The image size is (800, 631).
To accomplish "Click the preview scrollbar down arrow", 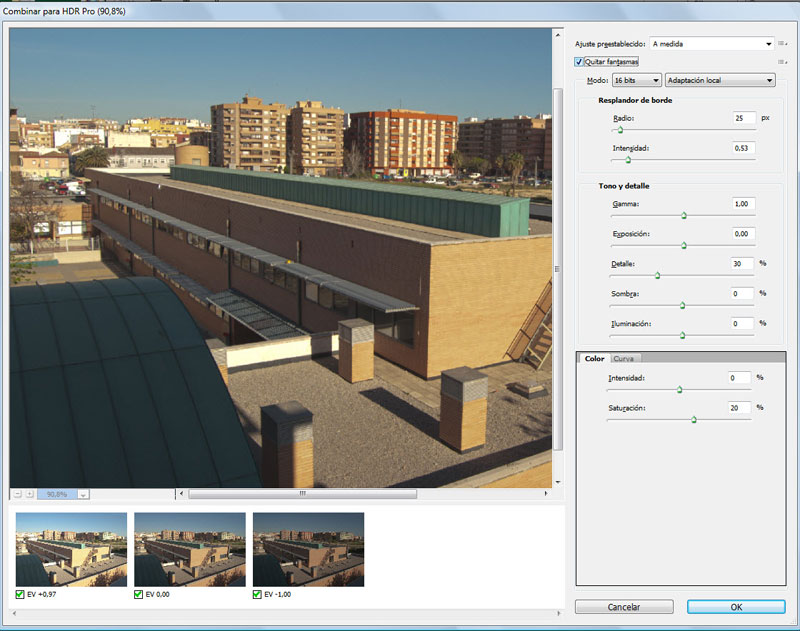I will (x=558, y=480).
